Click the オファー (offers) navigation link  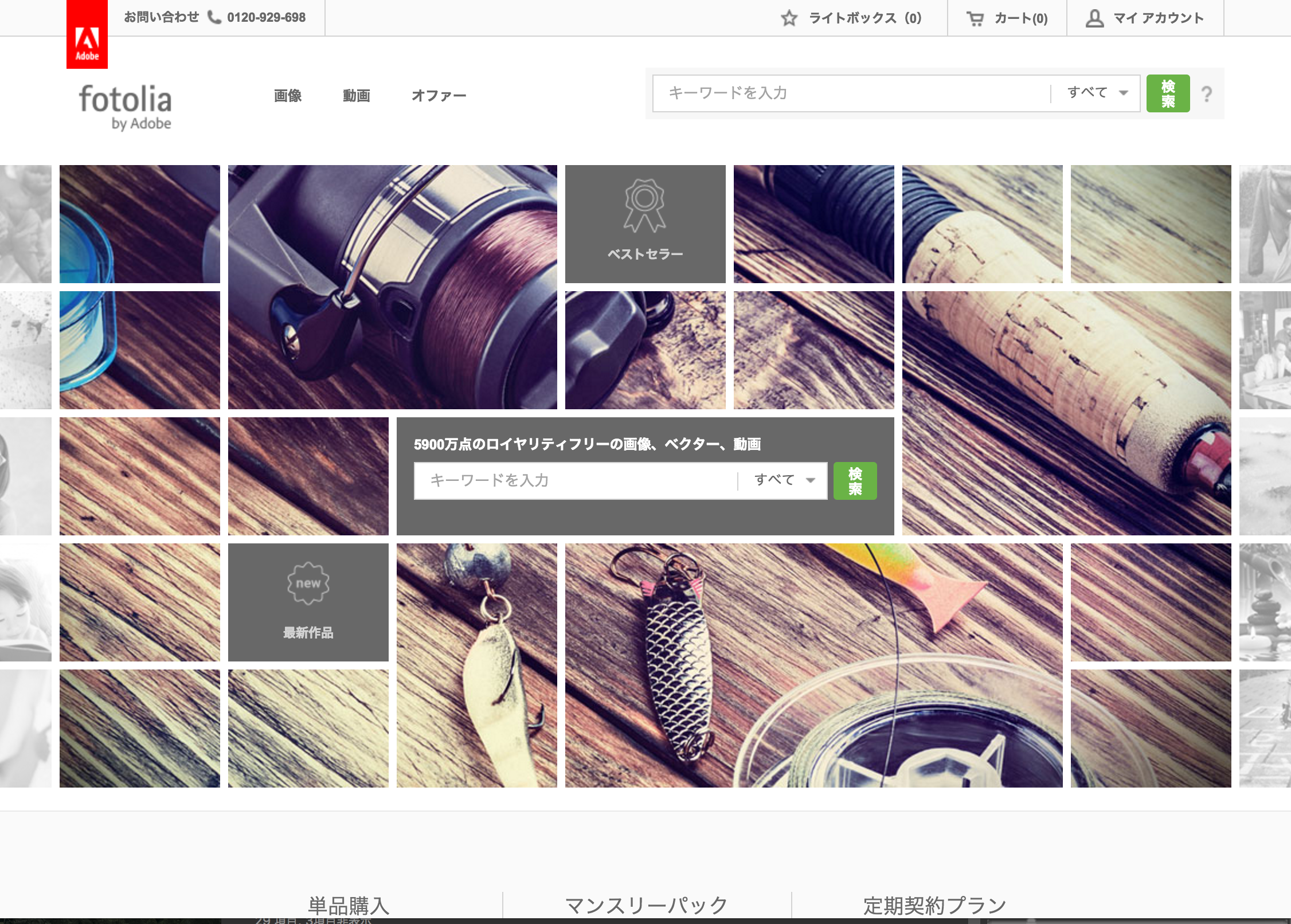438,95
